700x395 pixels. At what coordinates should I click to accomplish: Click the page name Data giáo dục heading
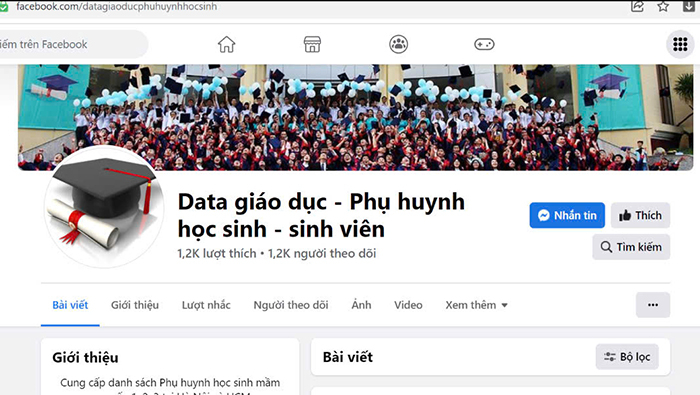click(321, 215)
